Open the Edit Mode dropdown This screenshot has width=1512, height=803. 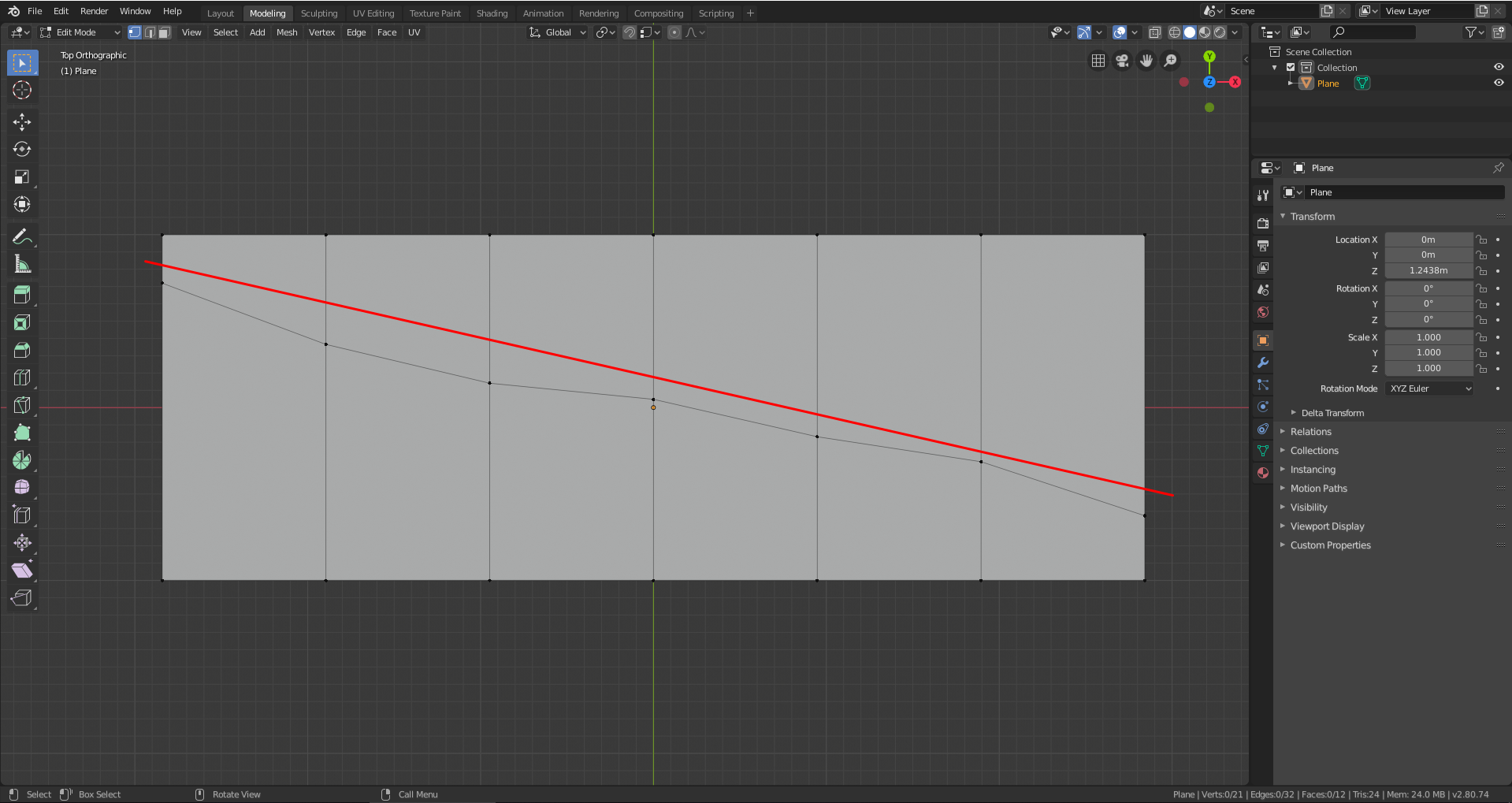click(x=80, y=32)
